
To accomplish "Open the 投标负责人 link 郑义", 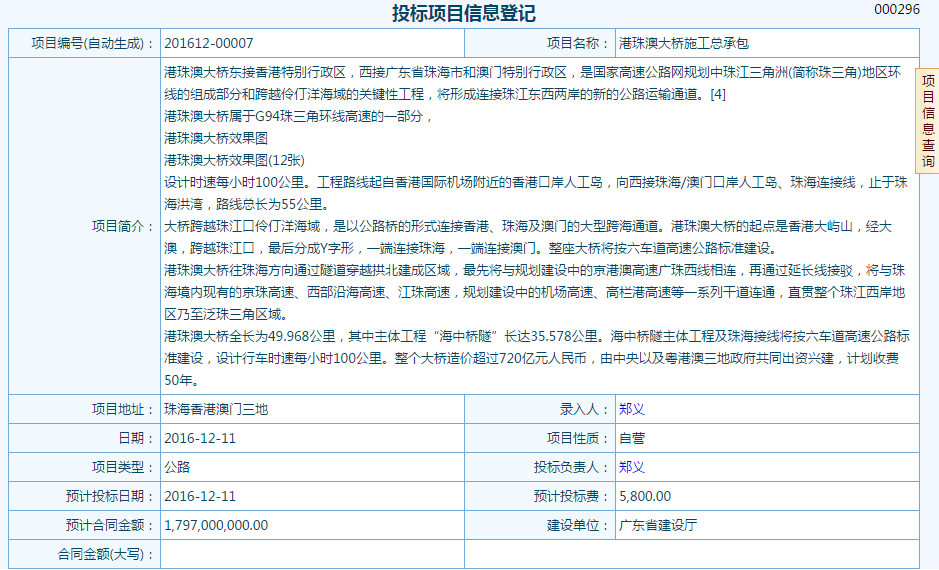I will pyautogui.click(x=631, y=467).
